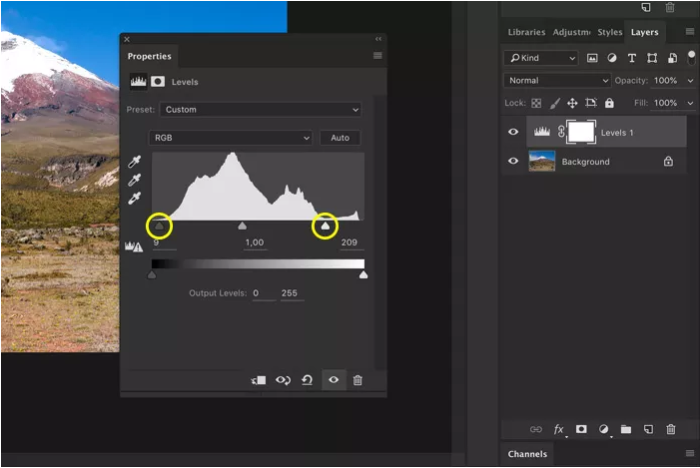Toggle adjustment layer visibility in Properties
Image resolution: width=700 pixels, height=468 pixels.
tap(333, 380)
